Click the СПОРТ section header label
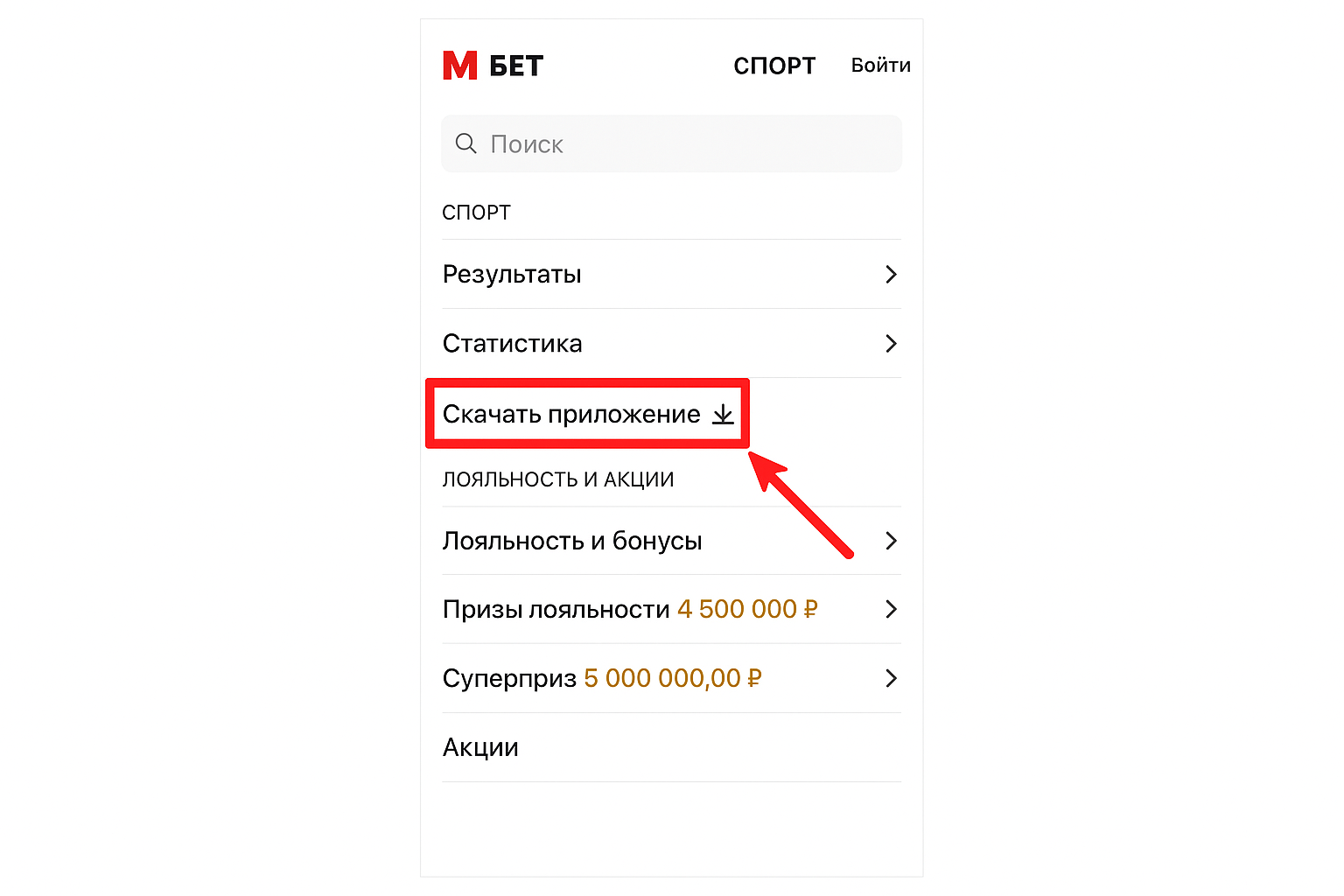The height and width of the screenshot is (896, 1344). coord(476,211)
